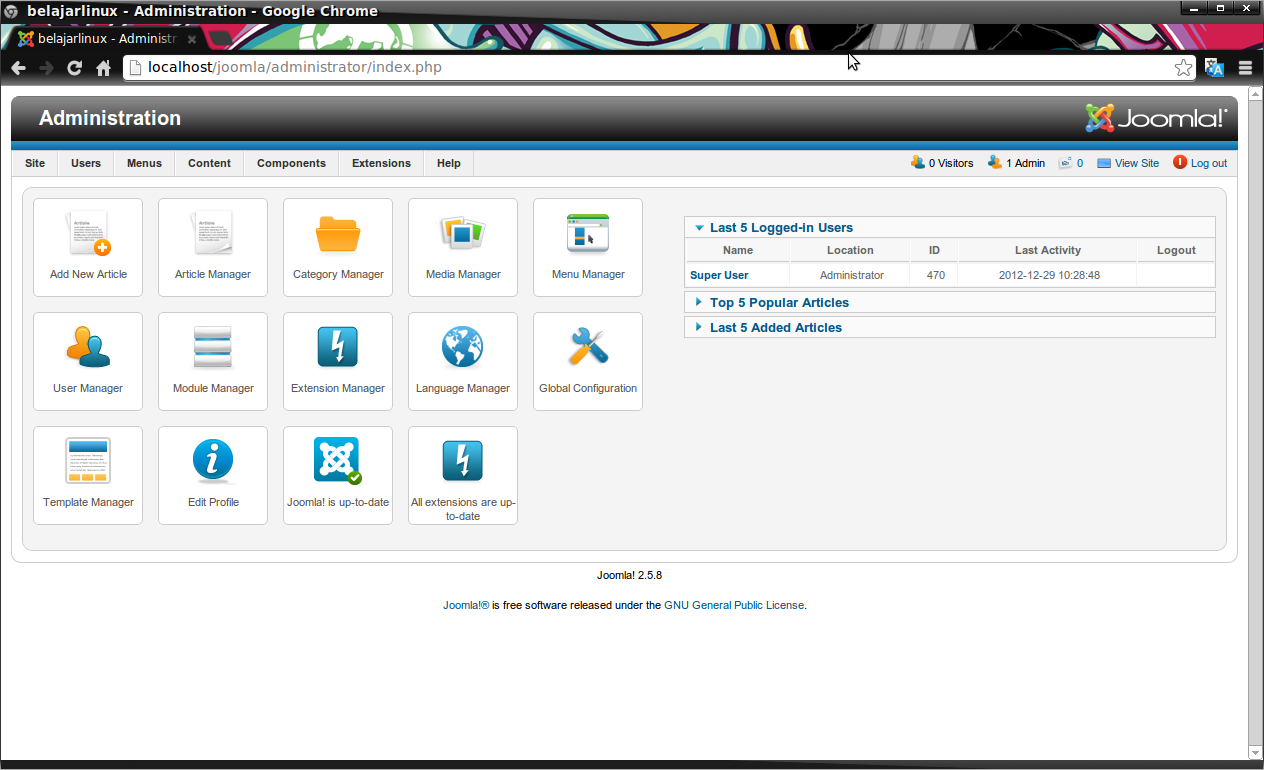This screenshot has width=1264, height=770.
Task: Open the Site menu
Action: coord(35,163)
